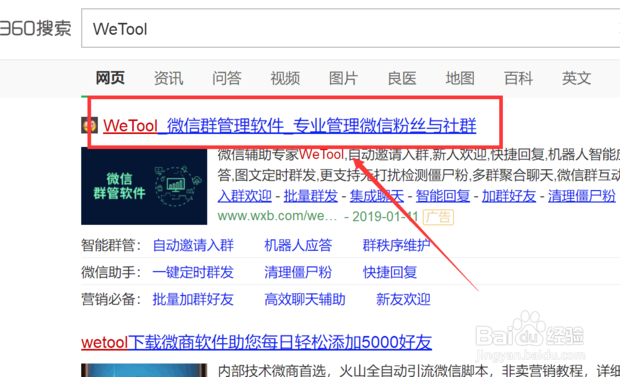
Task: Open the 群秩序维护 link
Action: pos(396,245)
